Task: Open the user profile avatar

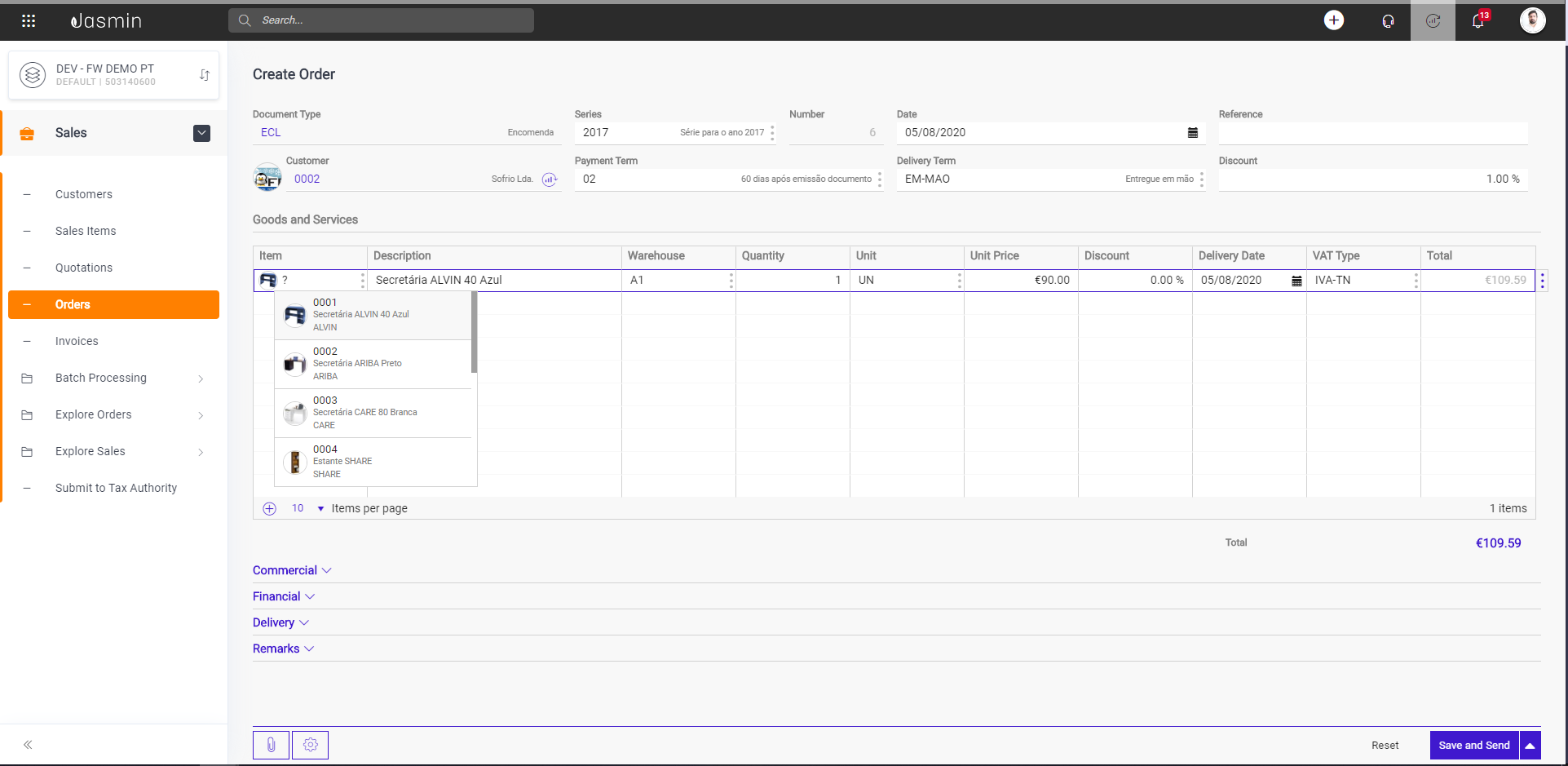Action: coord(1533,20)
